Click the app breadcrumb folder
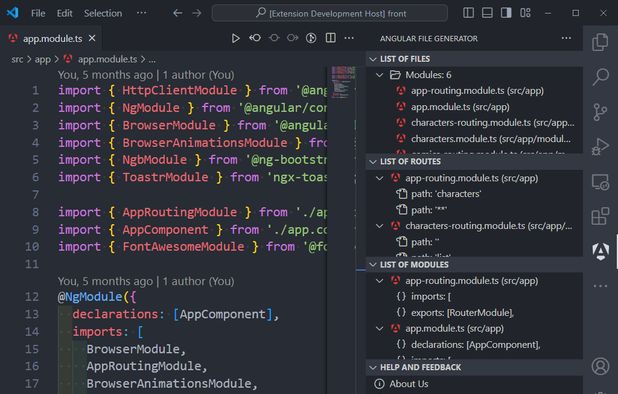618x394 pixels. click(x=43, y=59)
